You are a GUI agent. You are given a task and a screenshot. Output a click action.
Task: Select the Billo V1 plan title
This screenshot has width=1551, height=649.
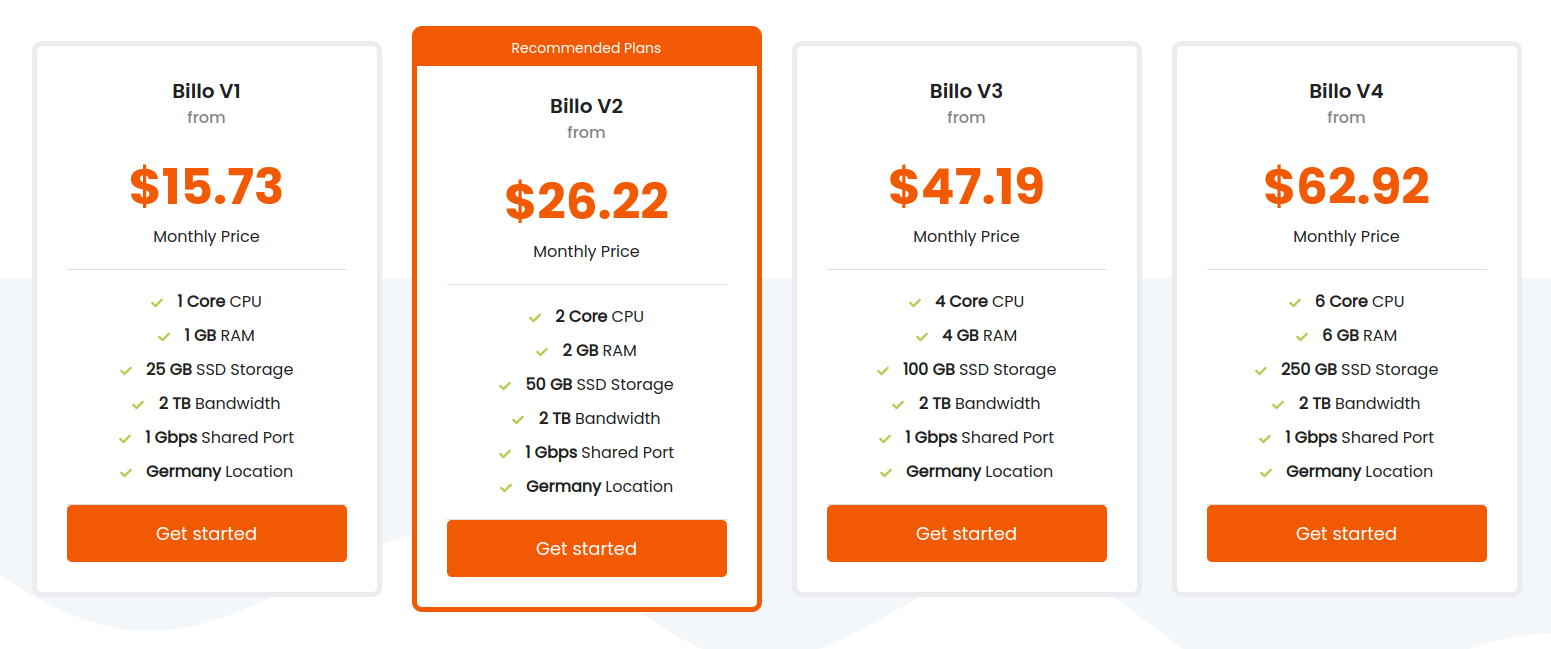[x=206, y=91]
